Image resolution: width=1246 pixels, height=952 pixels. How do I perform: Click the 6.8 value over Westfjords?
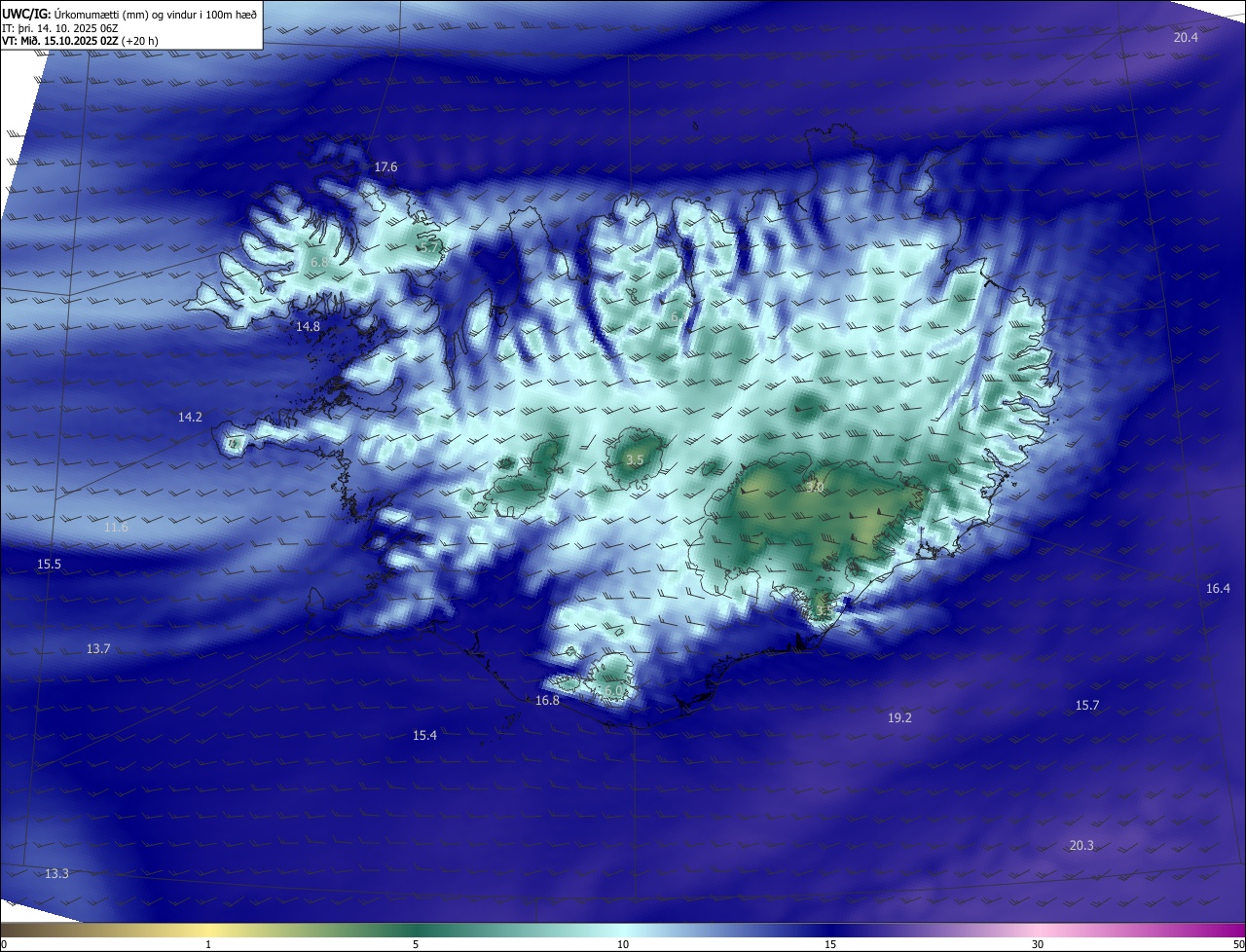click(x=319, y=262)
